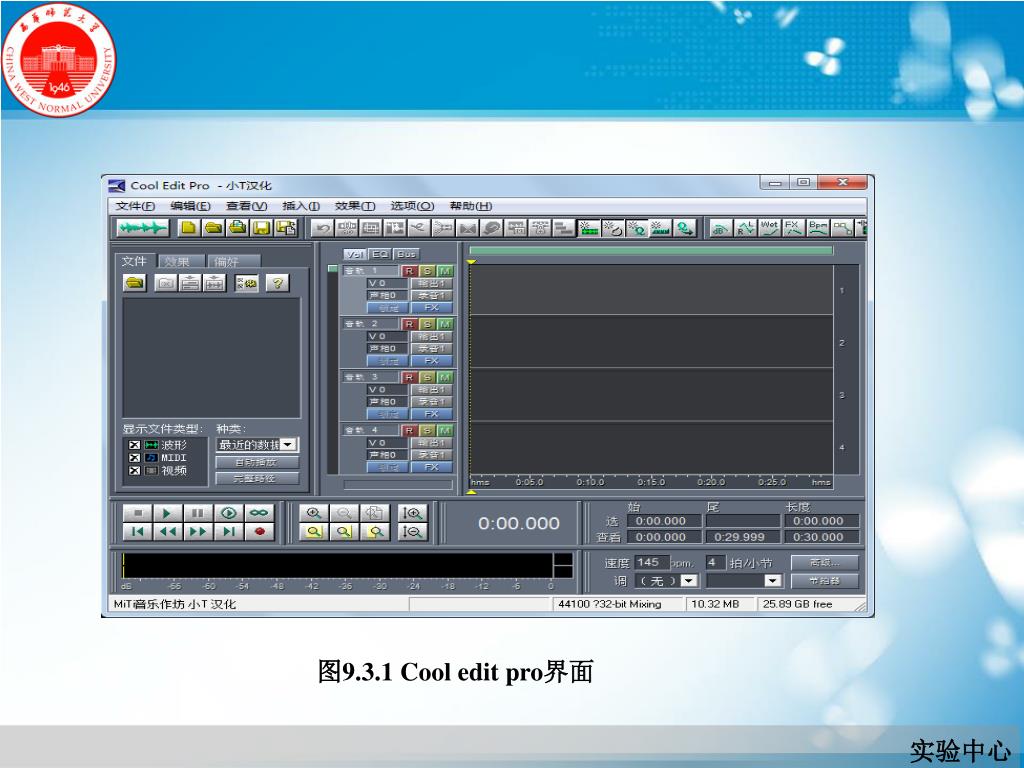Click the rewind button
Image resolution: width=1024 pixels, height=768 pixels.
167,532
